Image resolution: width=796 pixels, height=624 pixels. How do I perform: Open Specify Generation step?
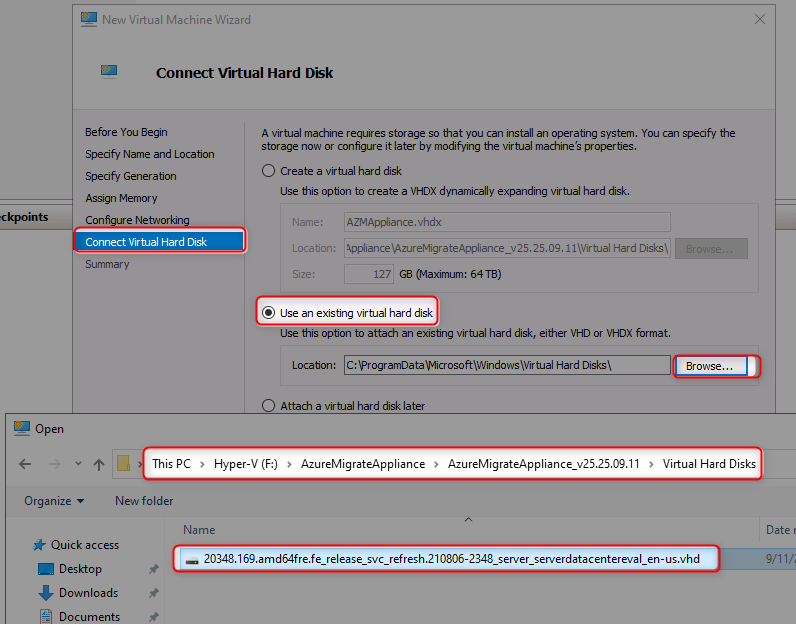click(131, 176)
